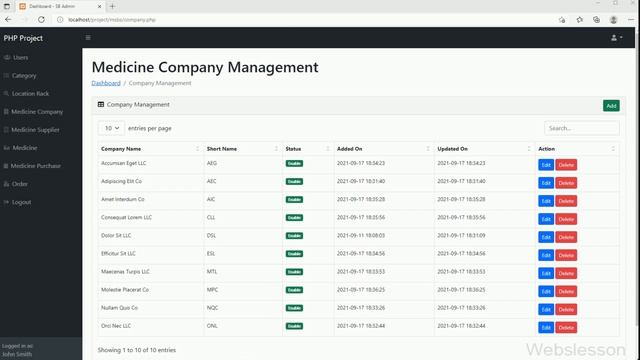Screen dimensions: 640x360
Task: Open the browser profile avatar icon
Action: (613, 19)
